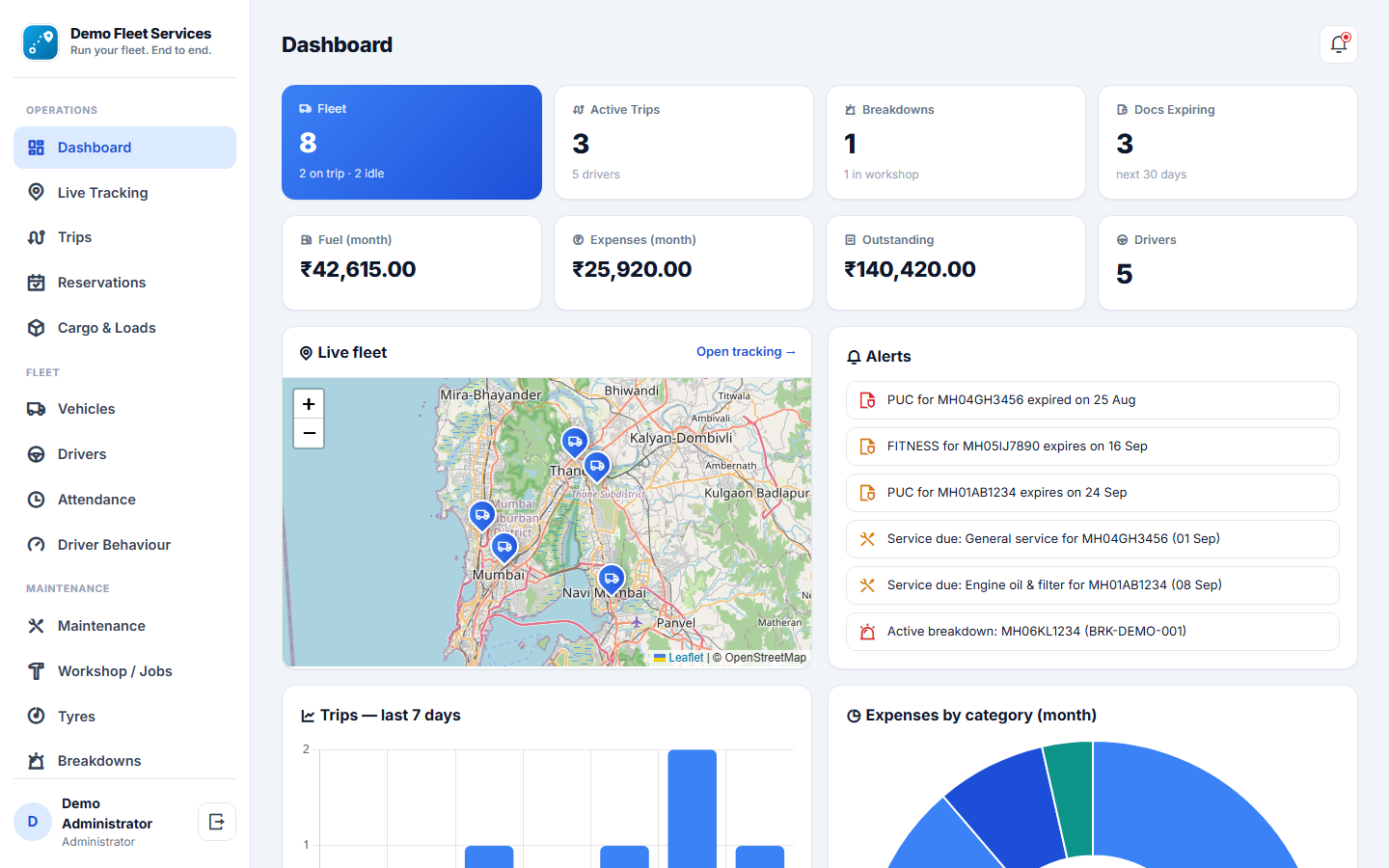
Task: Open the blue Fleet summary card
Action: [x=412, y=142]
